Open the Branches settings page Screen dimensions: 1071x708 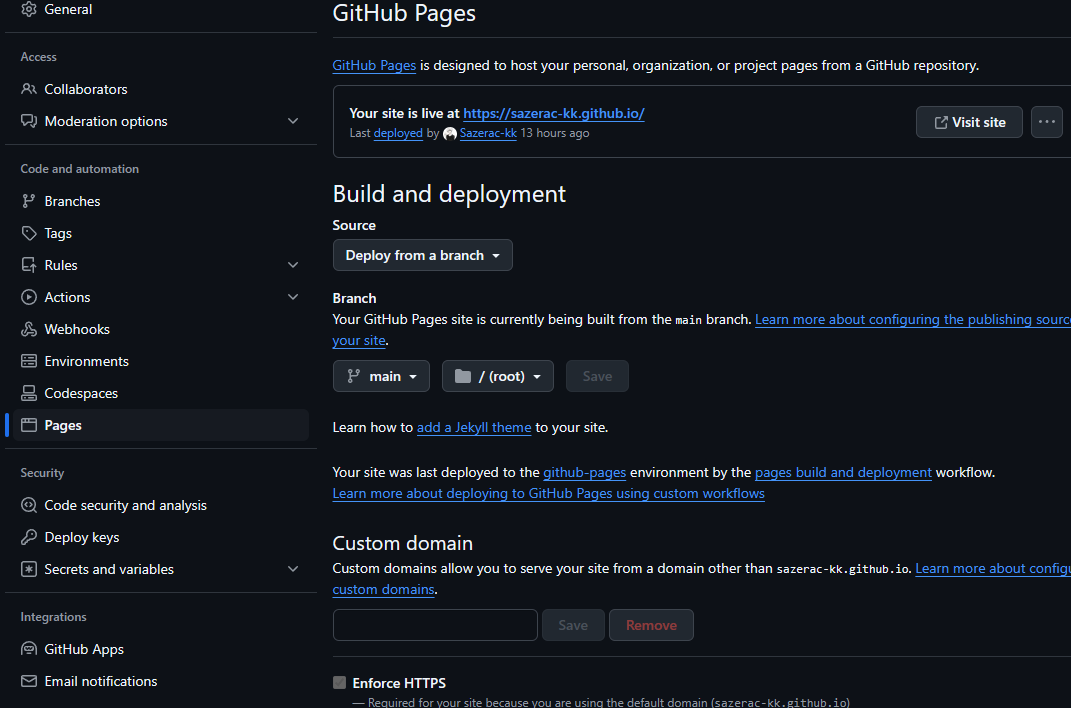[x=161, y=201]
